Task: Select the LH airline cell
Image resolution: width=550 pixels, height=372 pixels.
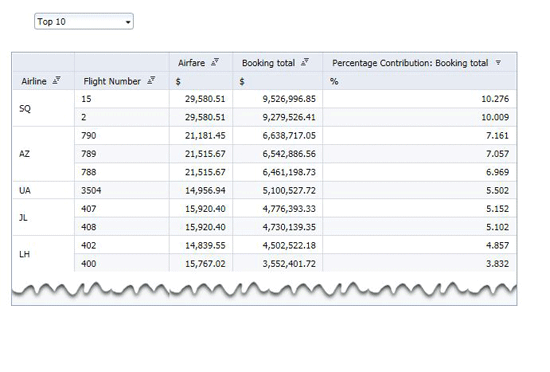Action: [43, 254]
